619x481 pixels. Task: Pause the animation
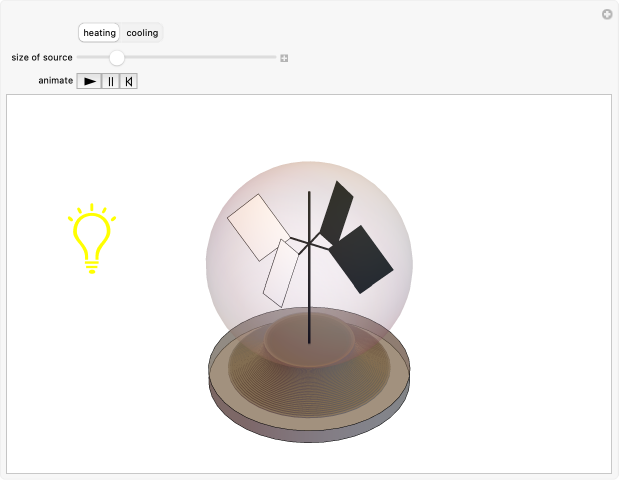tap(110, 81)
